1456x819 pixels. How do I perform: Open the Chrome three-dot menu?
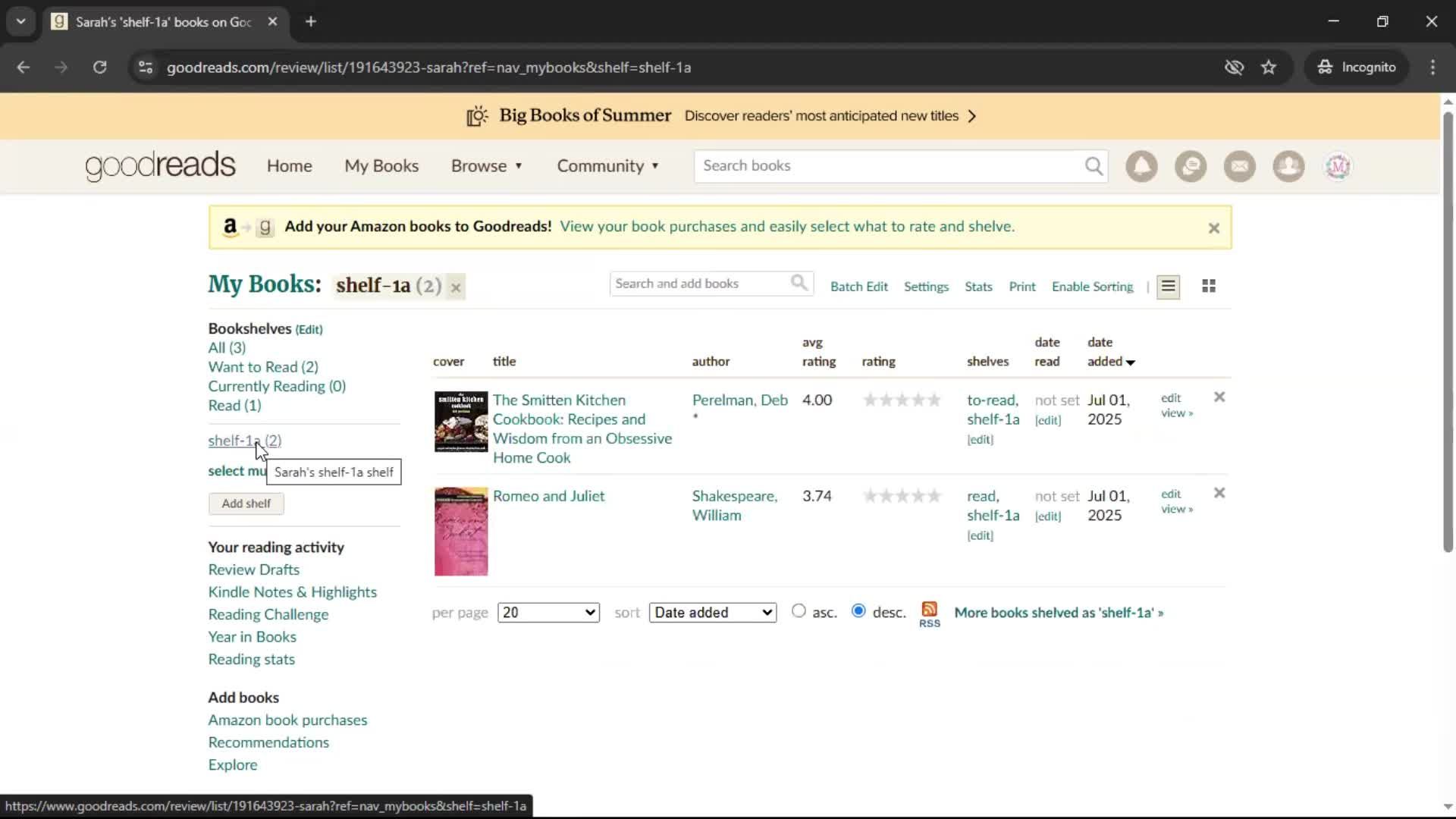click(x=1432, y=67)
